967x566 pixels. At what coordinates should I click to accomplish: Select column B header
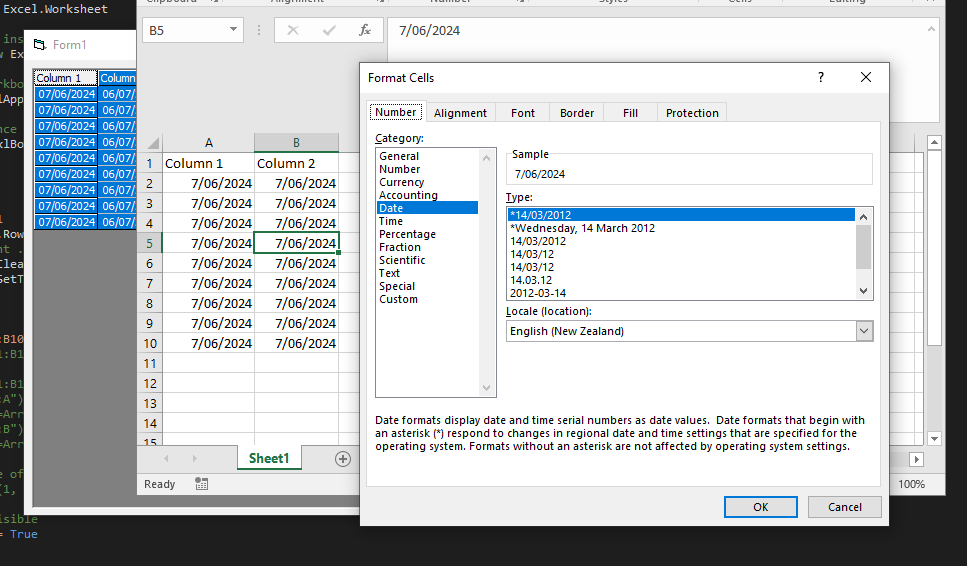pyautogui.click(x=296, y=142)
